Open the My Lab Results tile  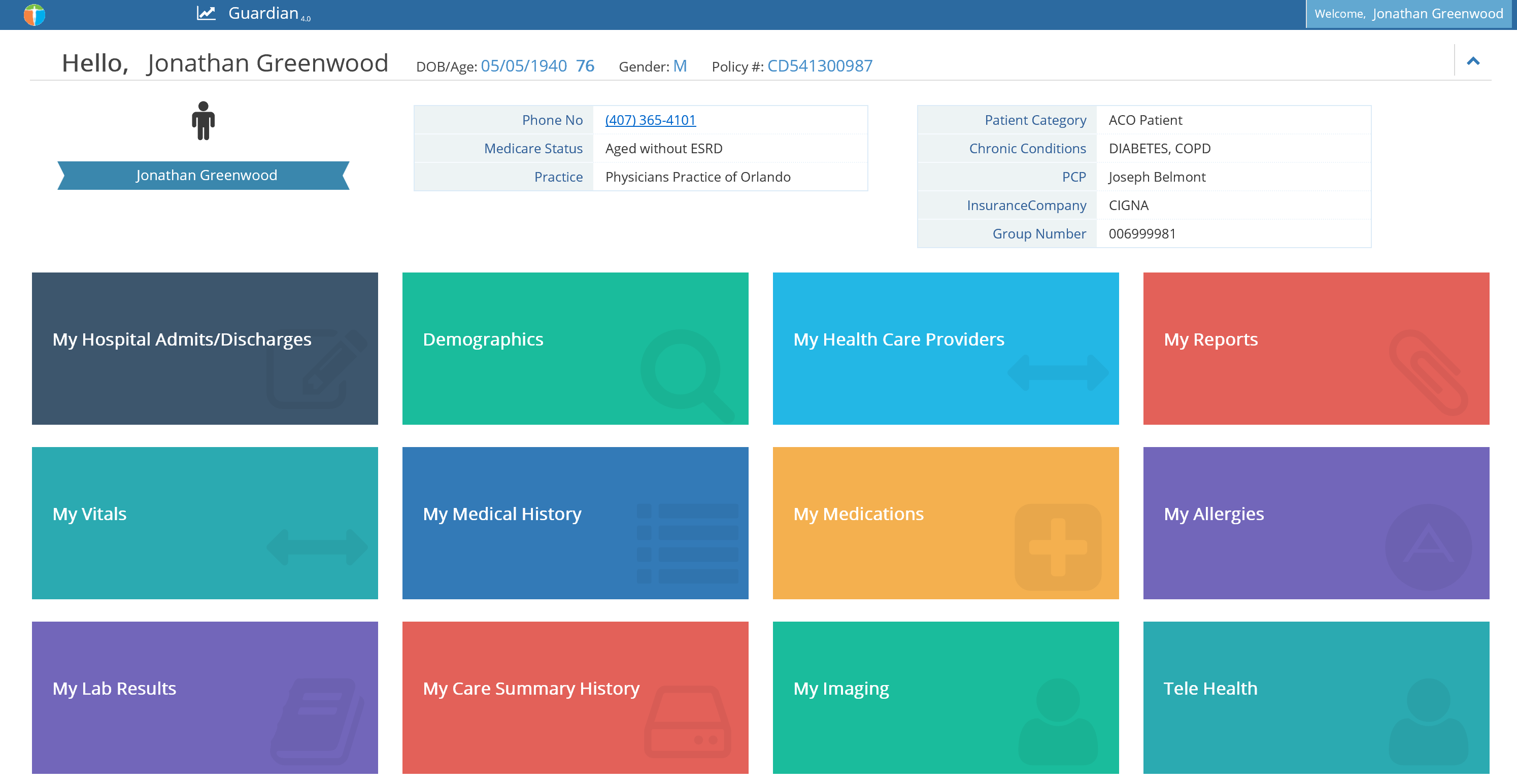205,697
